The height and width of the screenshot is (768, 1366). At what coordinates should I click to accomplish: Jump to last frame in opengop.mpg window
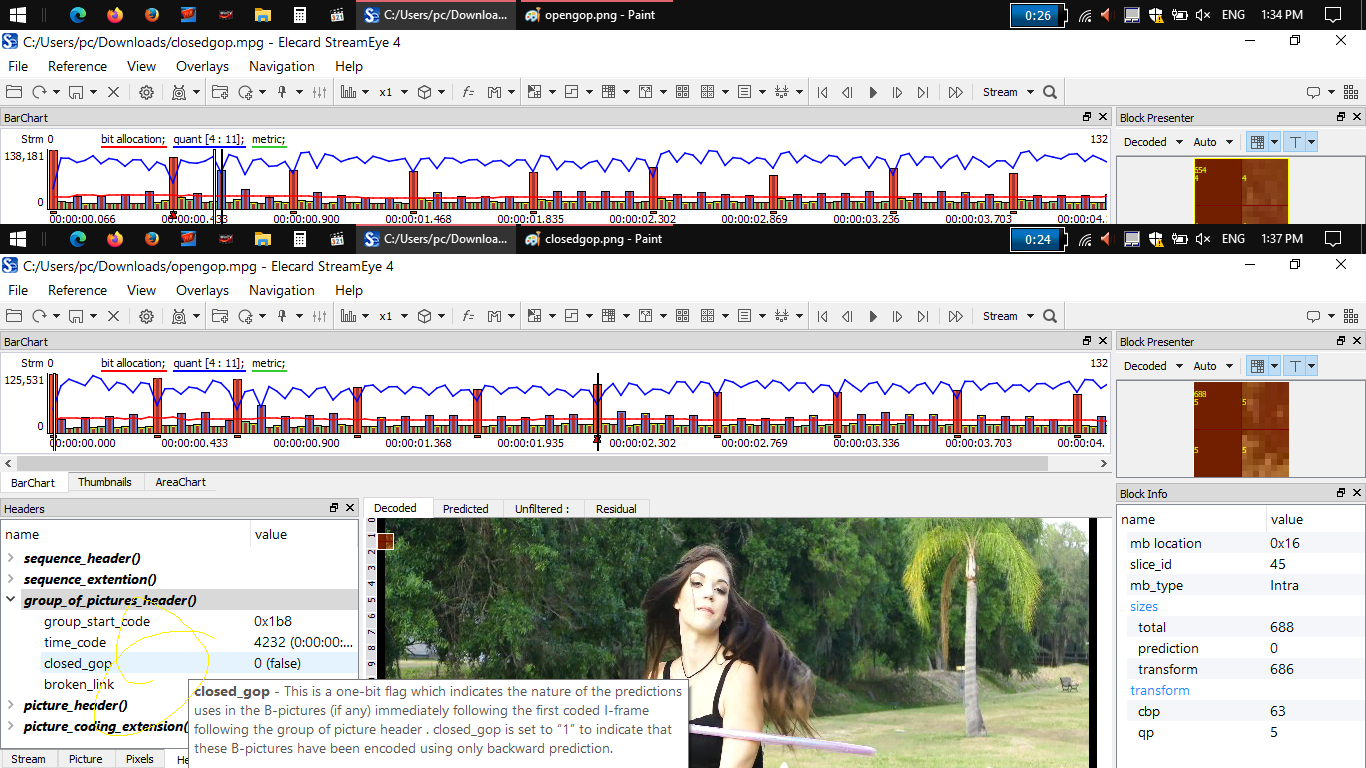(x=923, y=316)
